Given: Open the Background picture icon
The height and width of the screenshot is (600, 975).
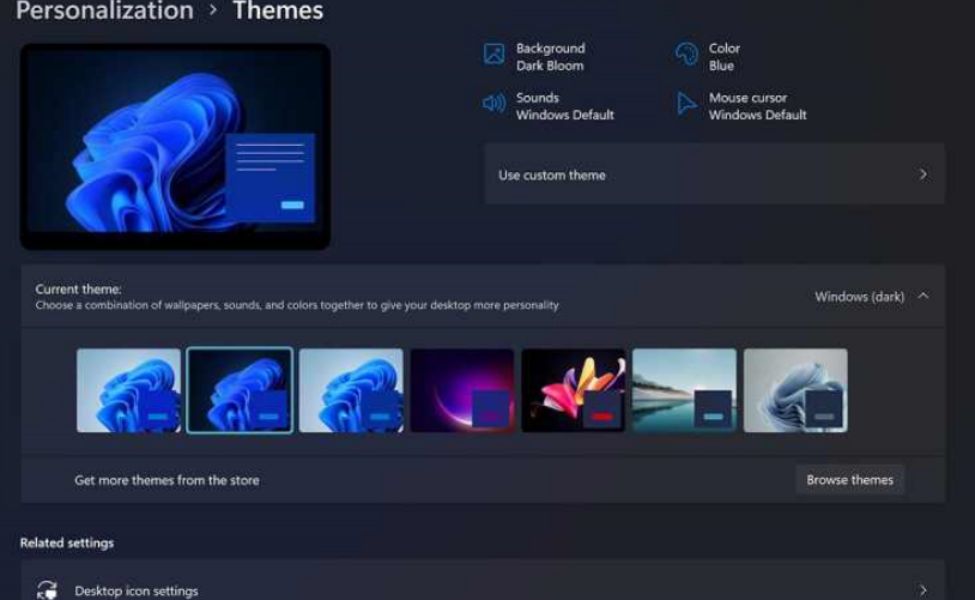Looking at the screenshot, I should pos(494,54).
